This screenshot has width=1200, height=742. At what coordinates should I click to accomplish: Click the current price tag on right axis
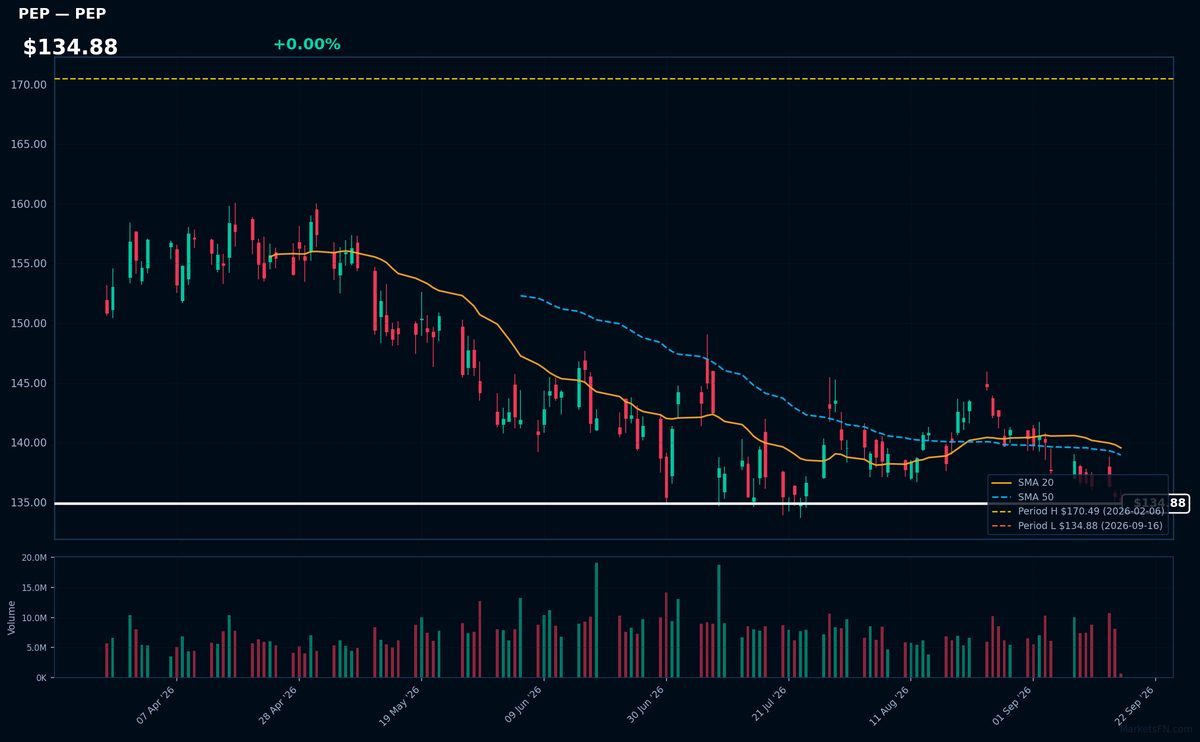click(1155, 503)
